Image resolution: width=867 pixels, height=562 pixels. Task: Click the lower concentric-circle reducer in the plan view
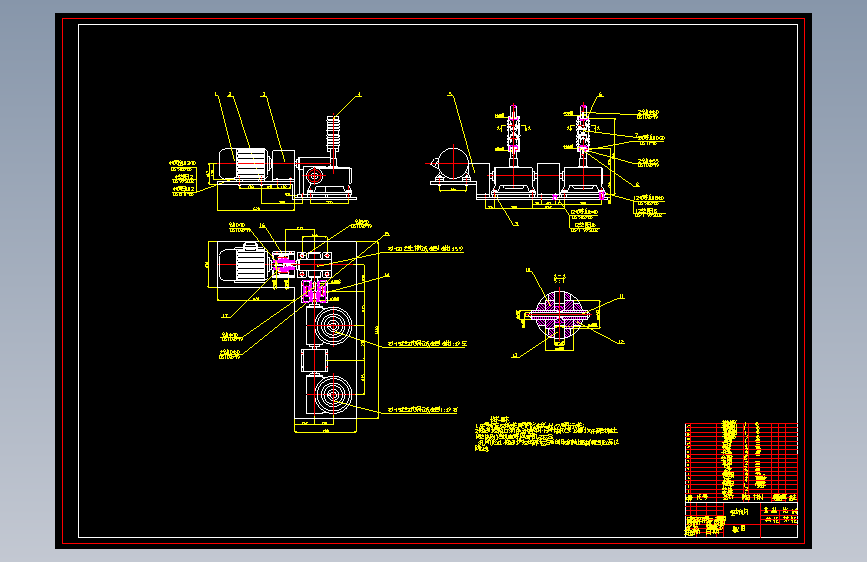pyautogui.click(x=333, y=394)
